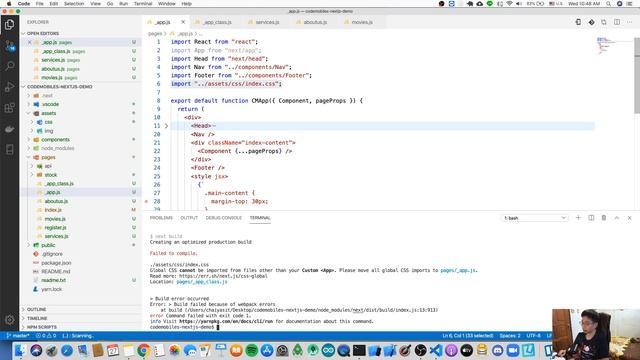
Task: Click Spaces: 2 in status bar
Action: click(x=510, y=336)
